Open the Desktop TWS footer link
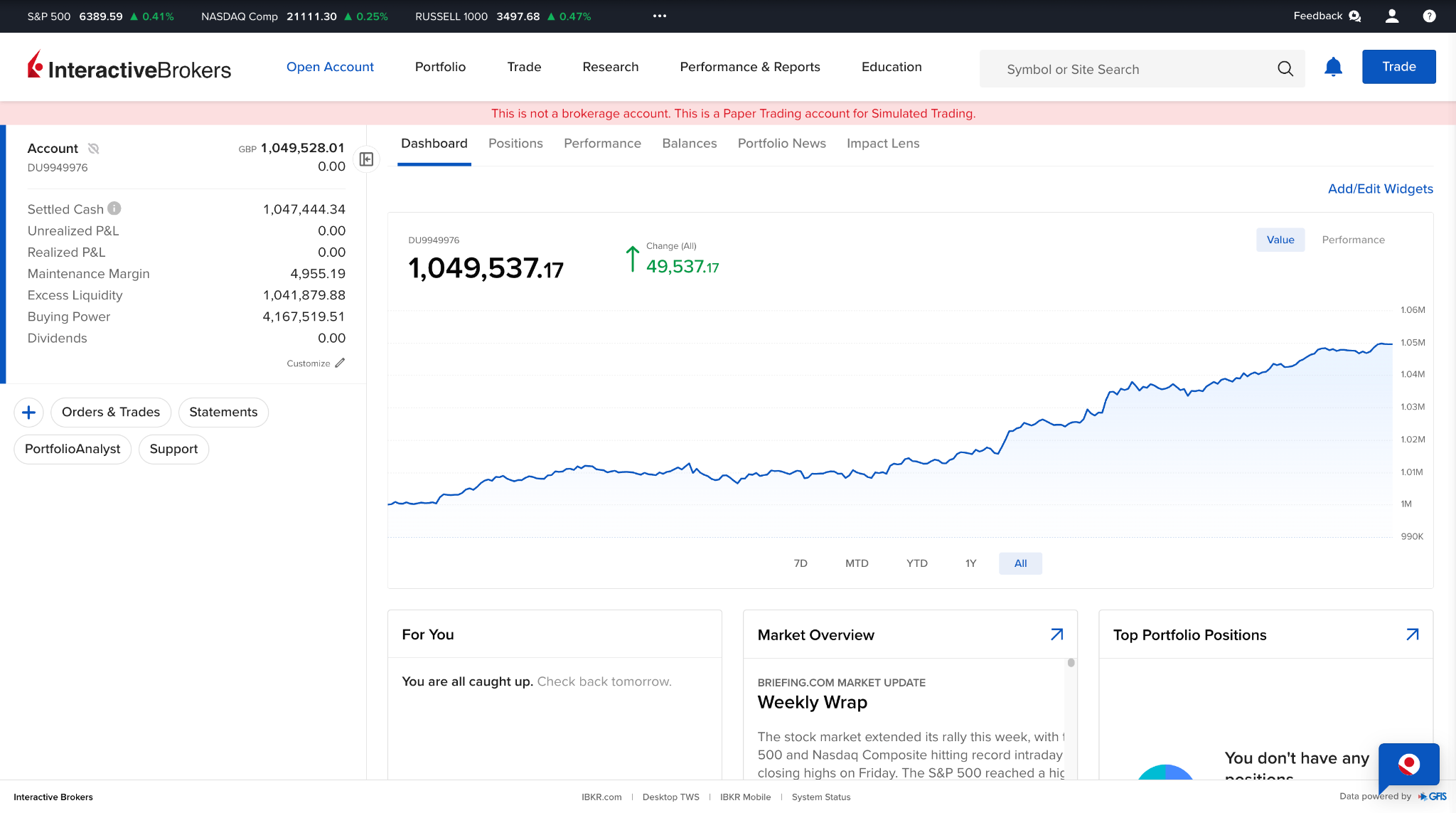This screenshot has height=813, width=1456. [670, 797]
